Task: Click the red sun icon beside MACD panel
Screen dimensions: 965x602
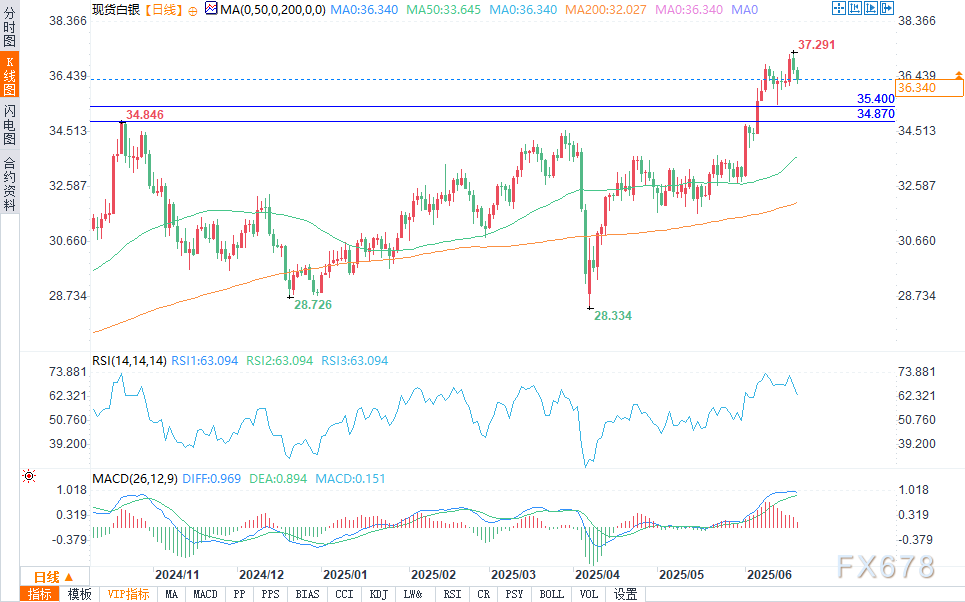Action: (29, 478)
